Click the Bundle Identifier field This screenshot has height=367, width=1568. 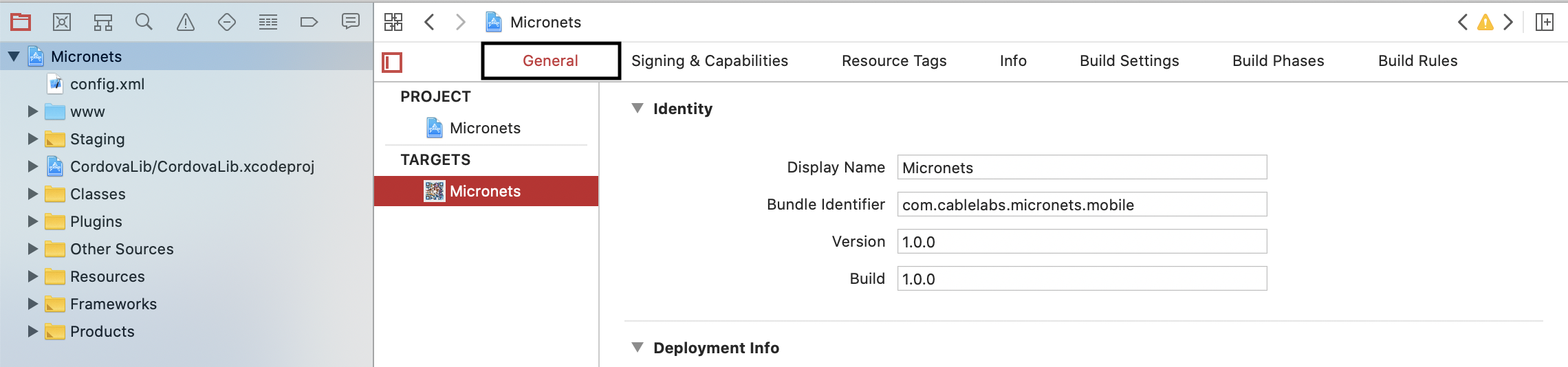pos(1082,204)
